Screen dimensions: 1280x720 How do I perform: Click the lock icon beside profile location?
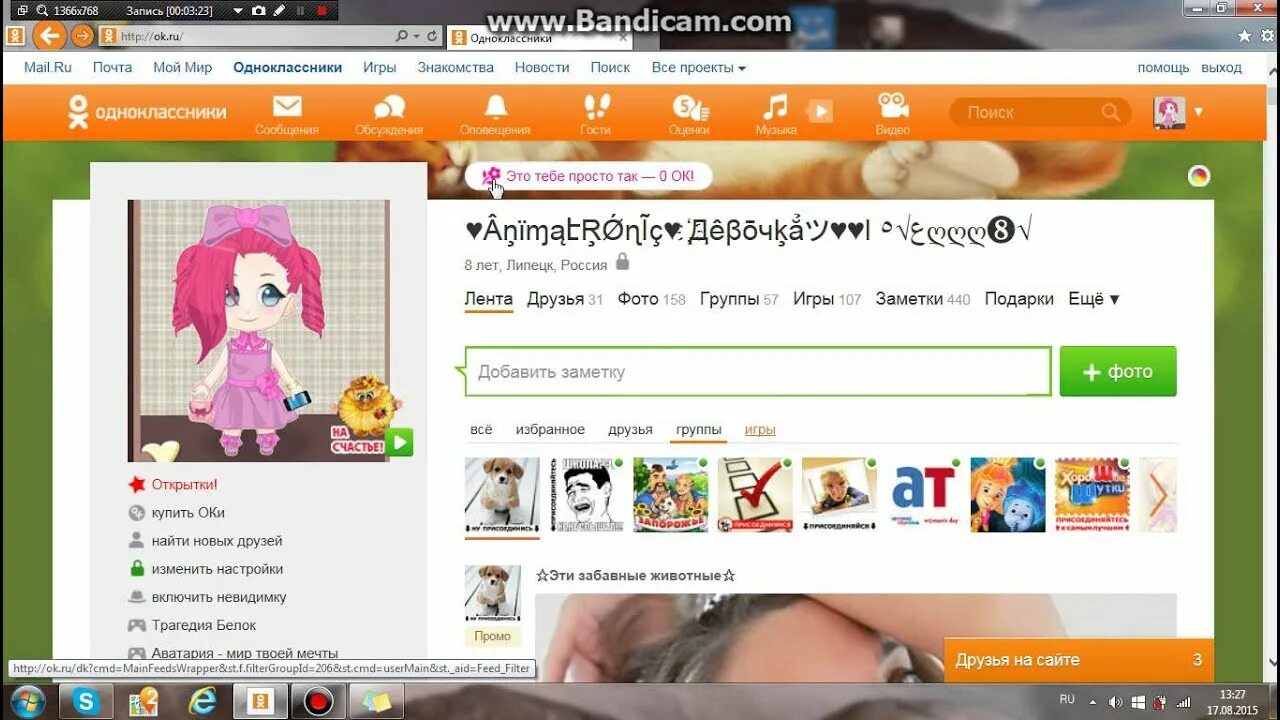[622, 262]
